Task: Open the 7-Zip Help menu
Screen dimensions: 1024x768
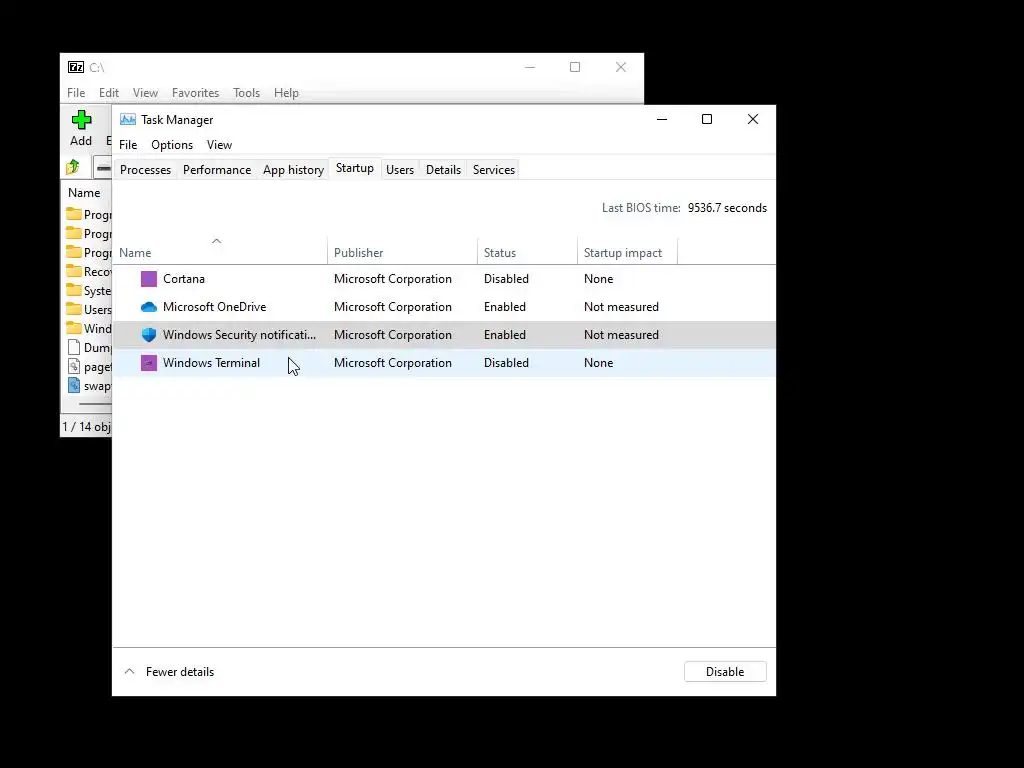Action: tap(286, 93)
